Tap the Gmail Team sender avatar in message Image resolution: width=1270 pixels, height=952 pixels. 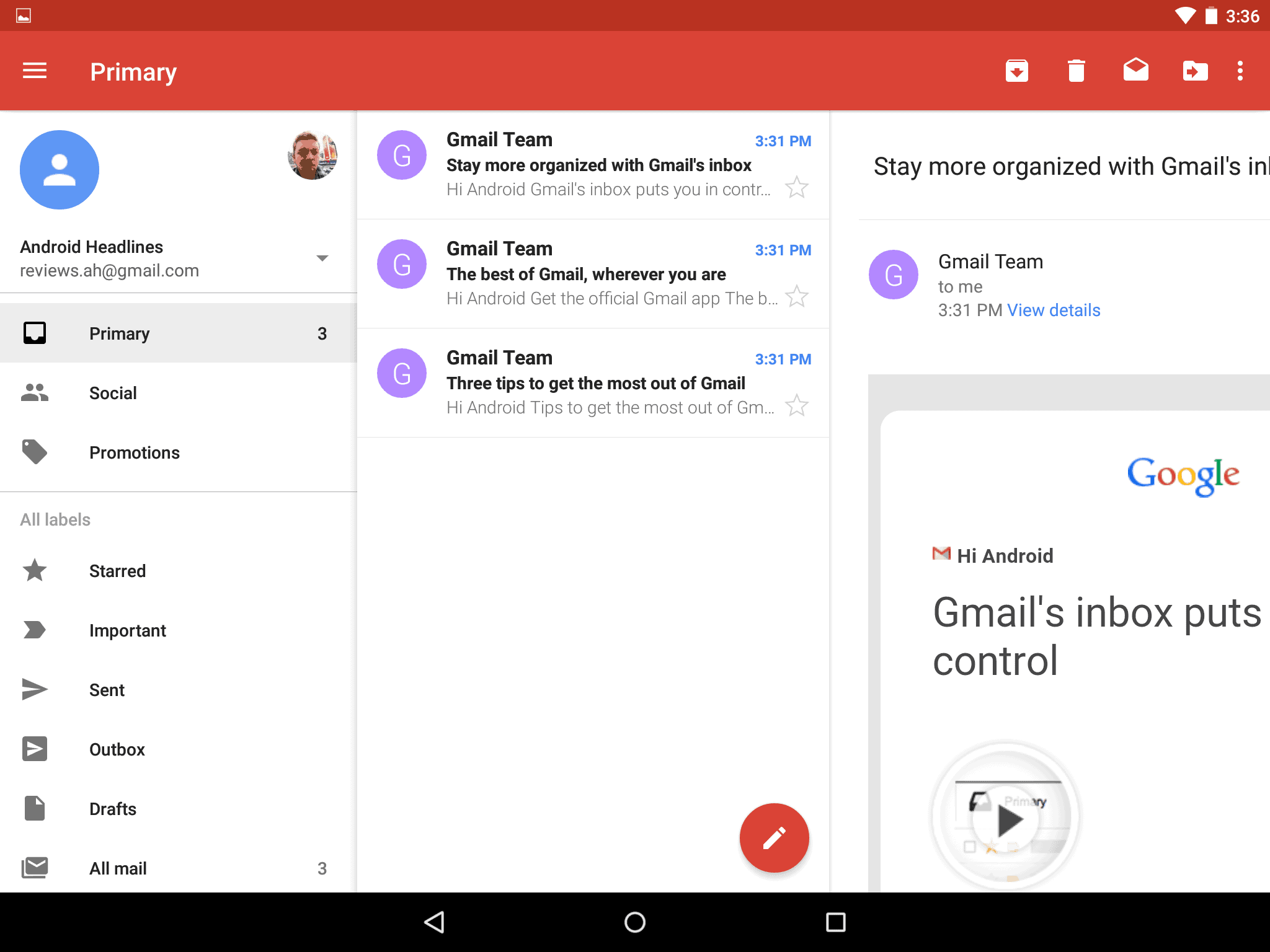[x=894, y=275]
